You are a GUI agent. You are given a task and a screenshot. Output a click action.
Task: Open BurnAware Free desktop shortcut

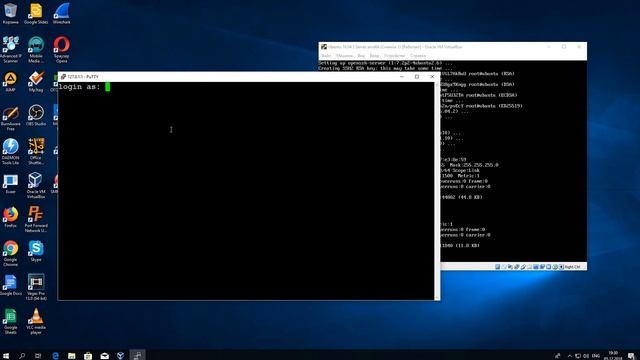(11, 118)
